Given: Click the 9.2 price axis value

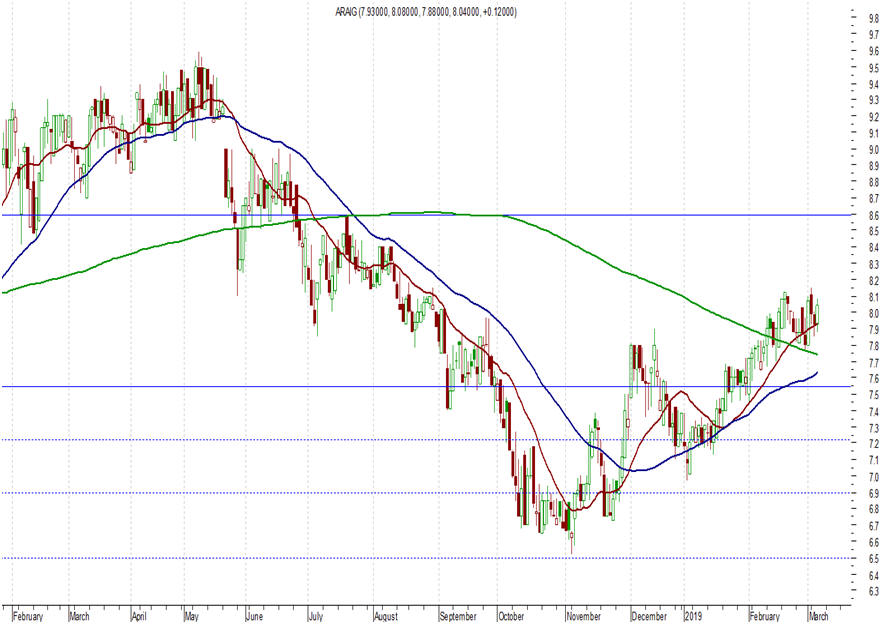Looking at the screenshot, I should click(x=873, y=117).
